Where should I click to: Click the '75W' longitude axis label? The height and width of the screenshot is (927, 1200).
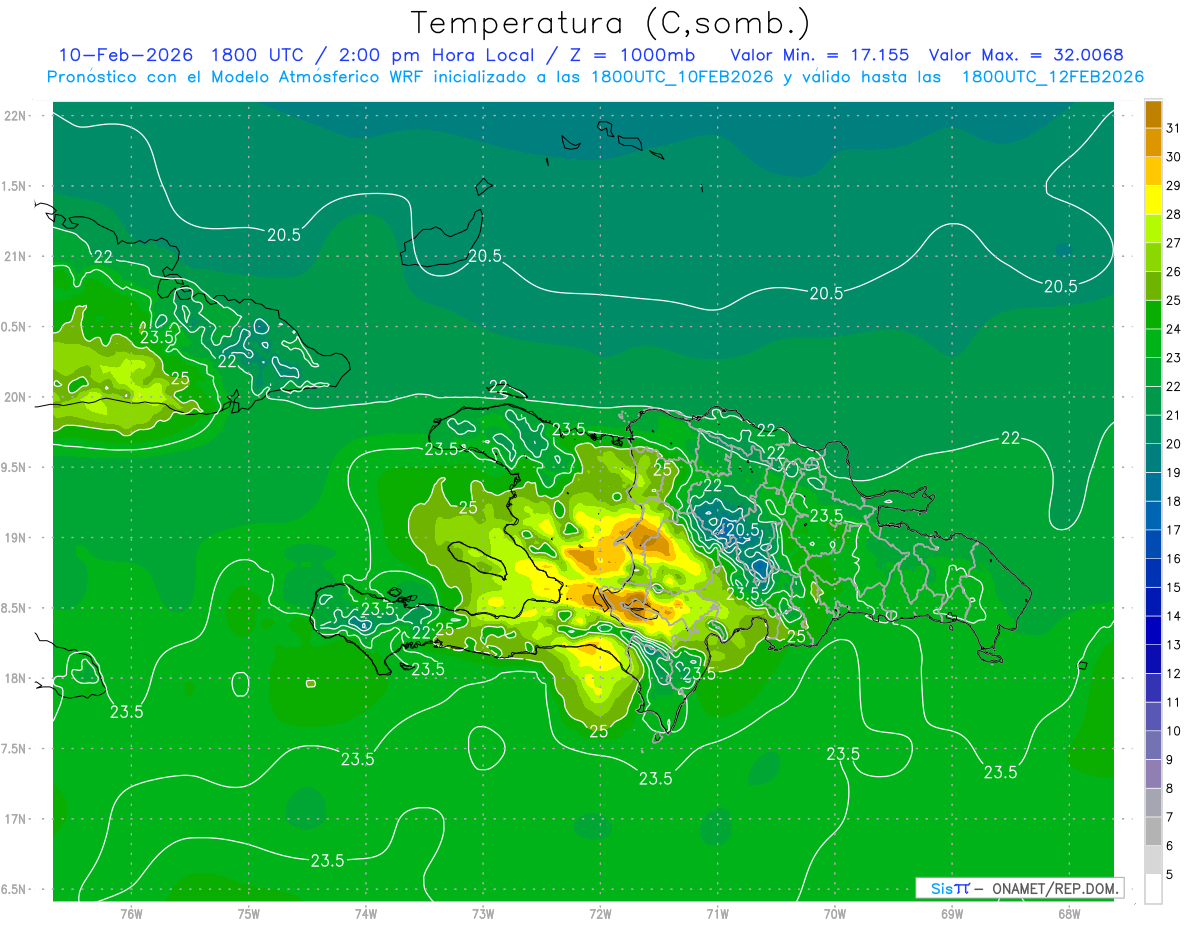point(249,913)
